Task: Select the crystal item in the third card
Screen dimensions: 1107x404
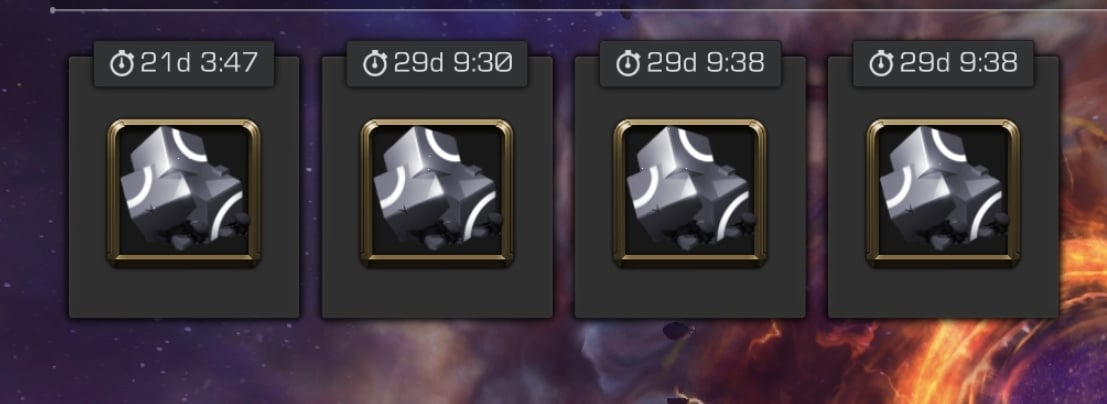Action: [x=690, y=193]
